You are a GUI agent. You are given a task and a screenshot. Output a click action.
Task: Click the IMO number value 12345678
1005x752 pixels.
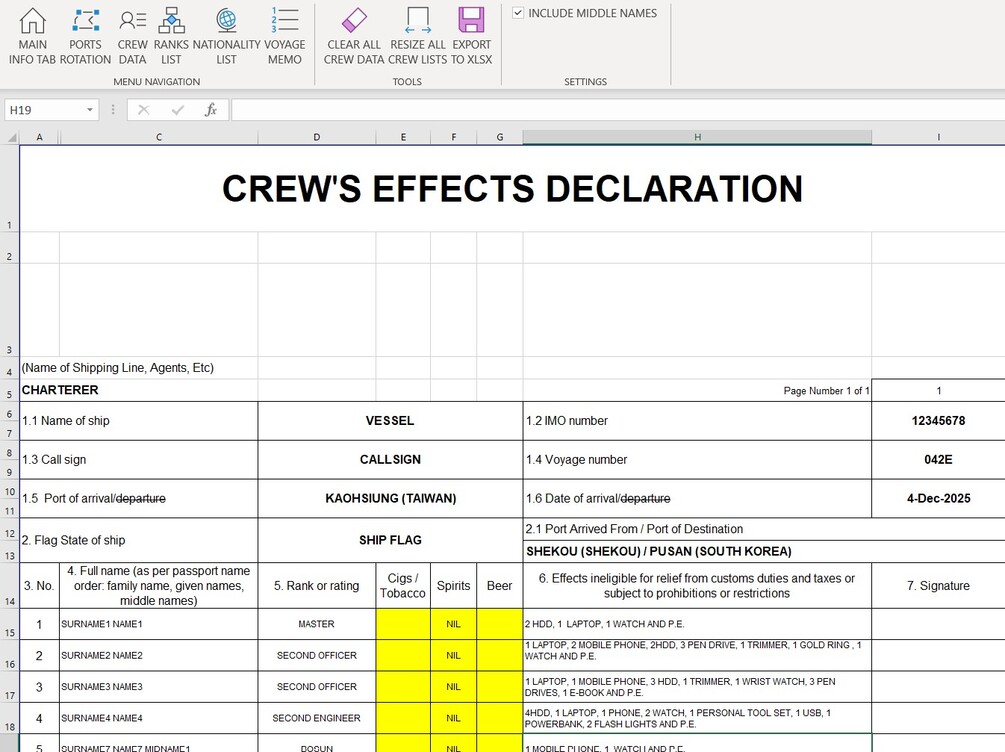pyautogui.click(x=938, y=421)
